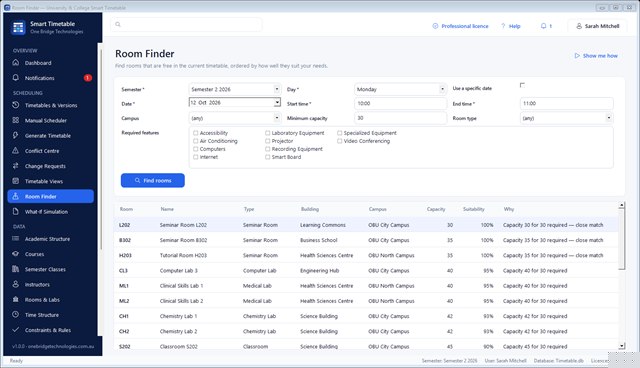Click the Manual Scheduler grid icon
This screenshot has width=640, height=368.
coord(16,120)
